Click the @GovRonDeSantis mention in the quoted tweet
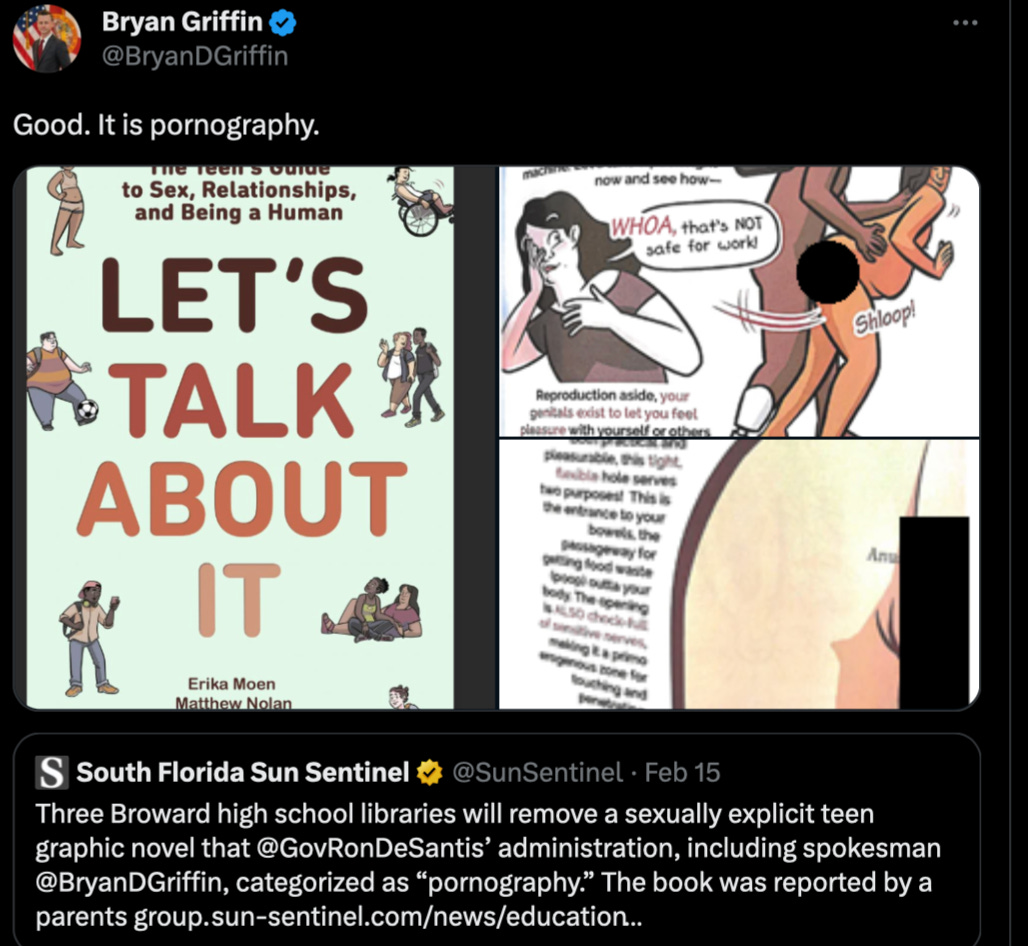This screenshot has height=946, width=1028. 374,848
